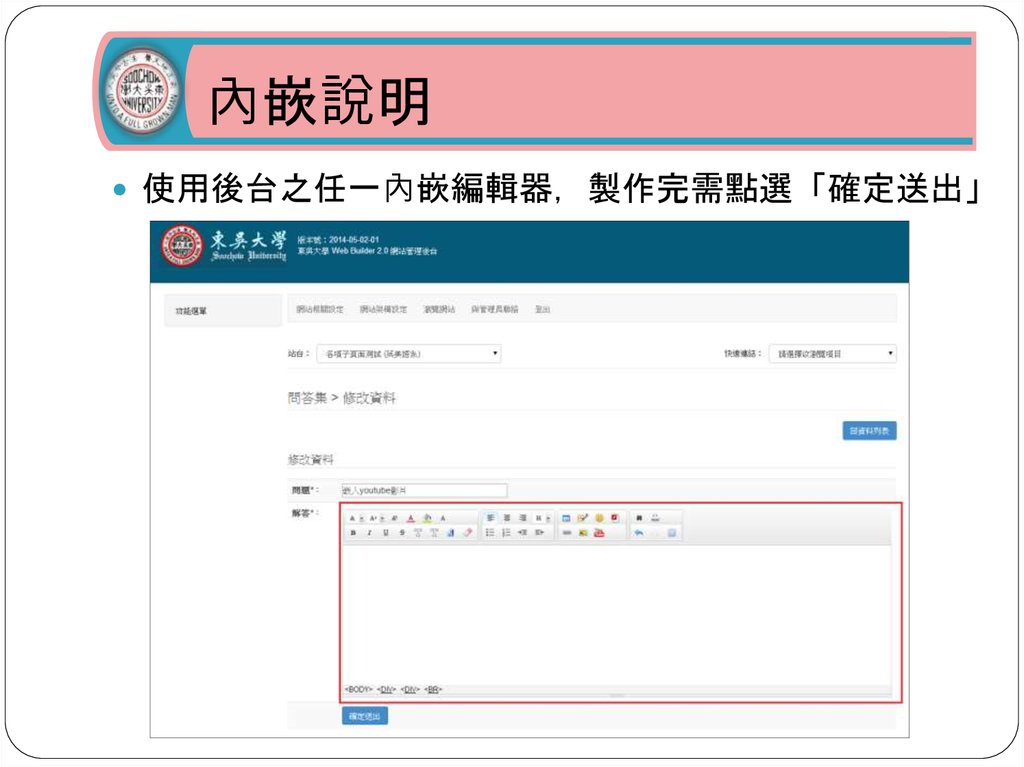The image size is (1024, 767).
Task: Select 瀏覽網站 in the top navigation
Action: click(438, 310)
